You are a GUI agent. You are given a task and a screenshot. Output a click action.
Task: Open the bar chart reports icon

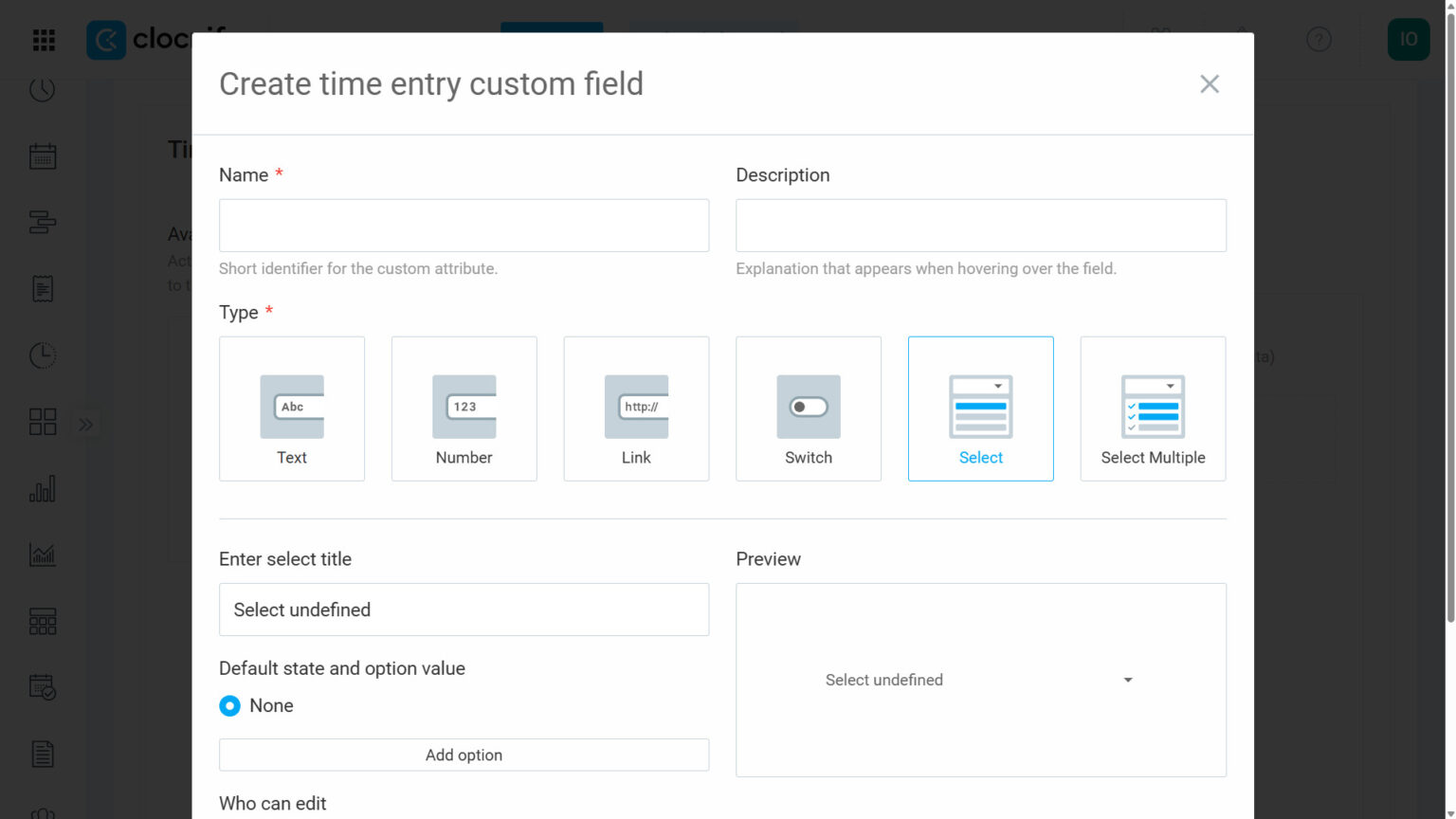pyautogui.click(x=43, y=489)
